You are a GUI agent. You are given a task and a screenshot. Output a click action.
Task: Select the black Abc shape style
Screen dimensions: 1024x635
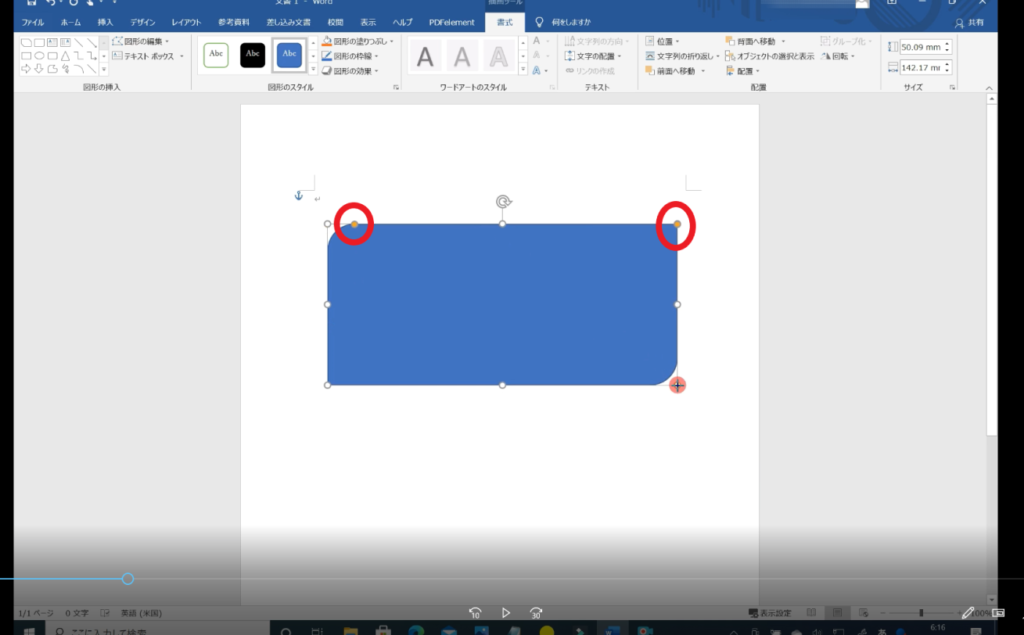click(x=253, y=54)
